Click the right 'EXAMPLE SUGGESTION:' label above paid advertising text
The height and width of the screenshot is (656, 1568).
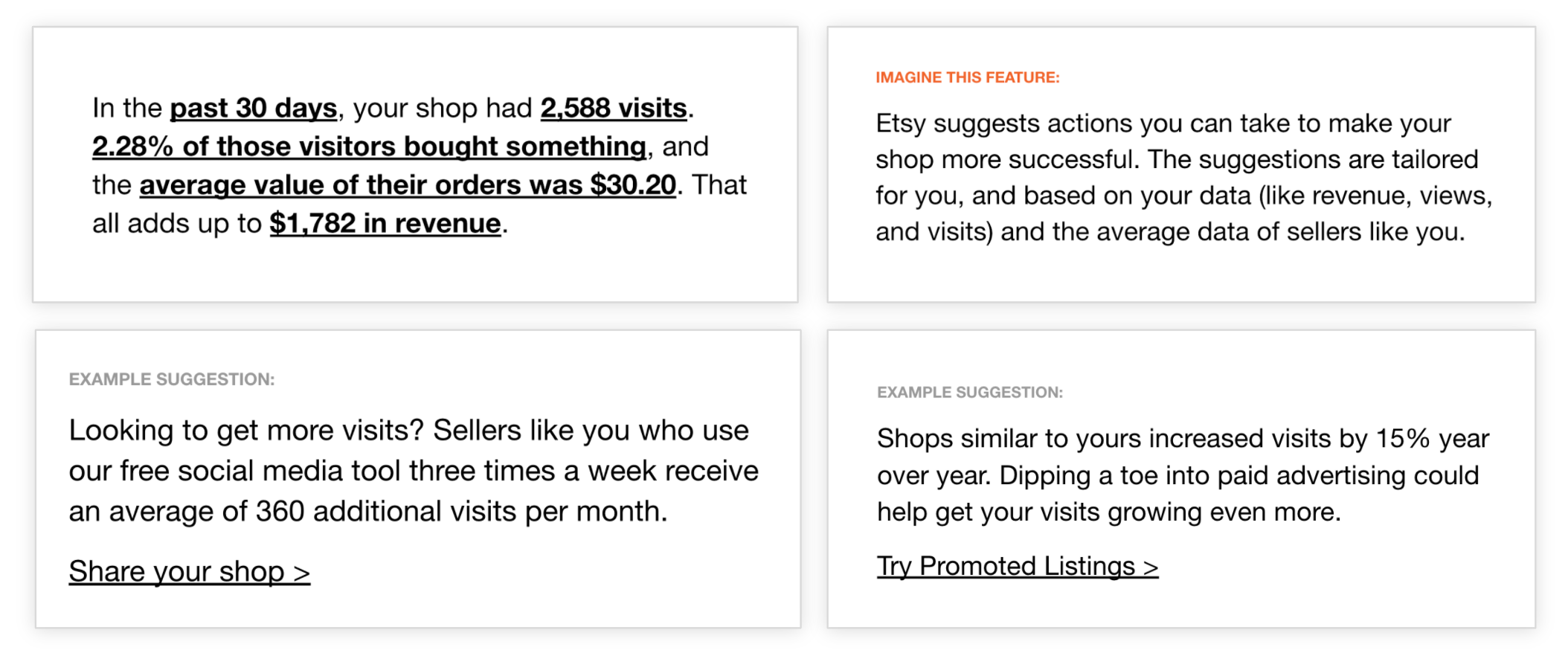970,393
